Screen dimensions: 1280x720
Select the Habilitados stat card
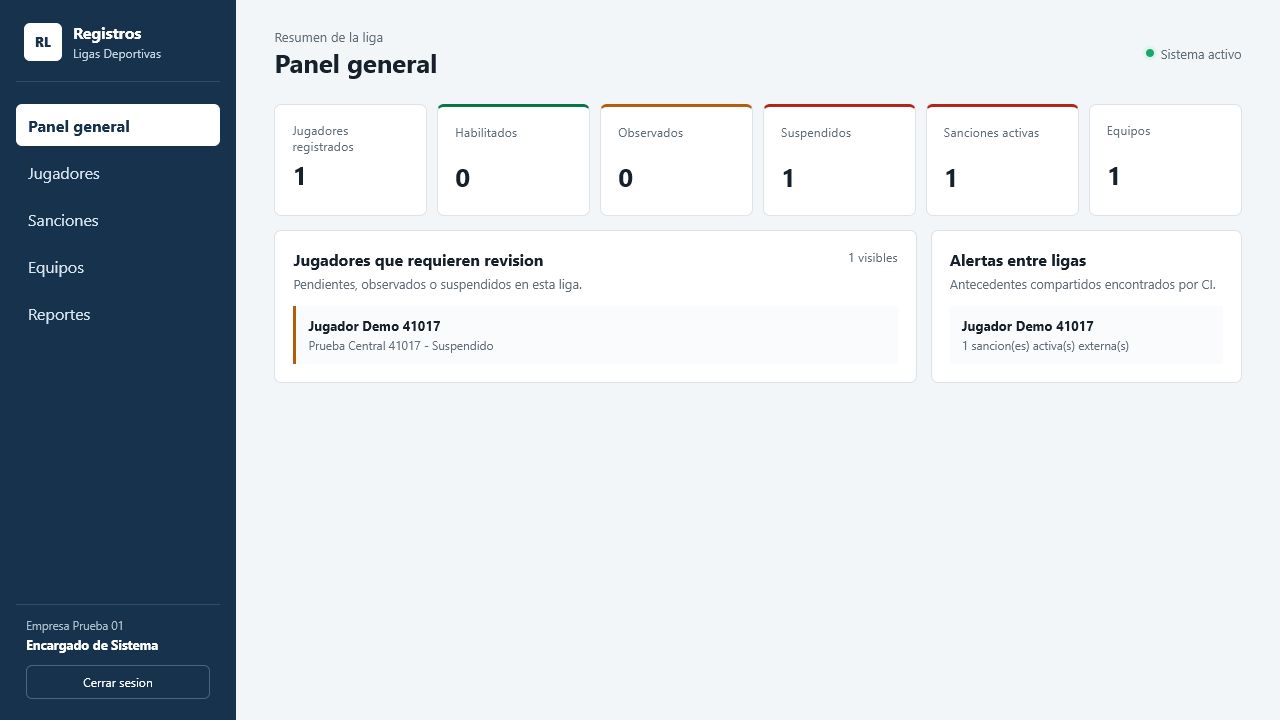[513, 160]
